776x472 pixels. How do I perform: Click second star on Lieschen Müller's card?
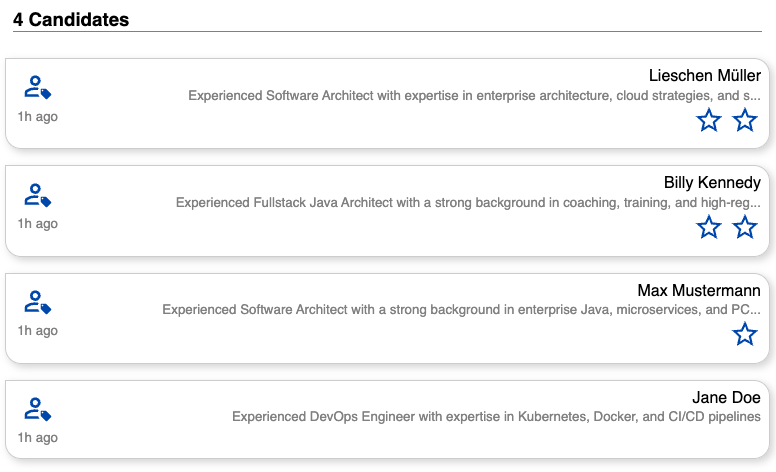(745, 121)
